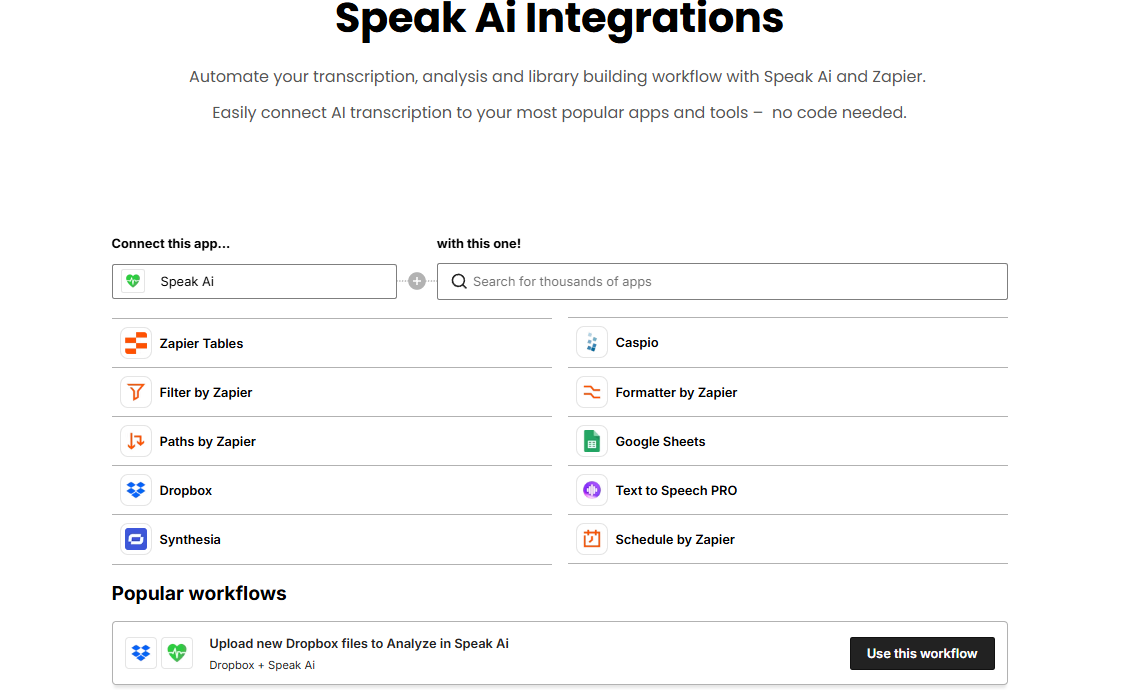Image resolution: width=1148 pixels, height=692 pixels.
Task: Select the Caspio integration label
Action: point(637,343)
